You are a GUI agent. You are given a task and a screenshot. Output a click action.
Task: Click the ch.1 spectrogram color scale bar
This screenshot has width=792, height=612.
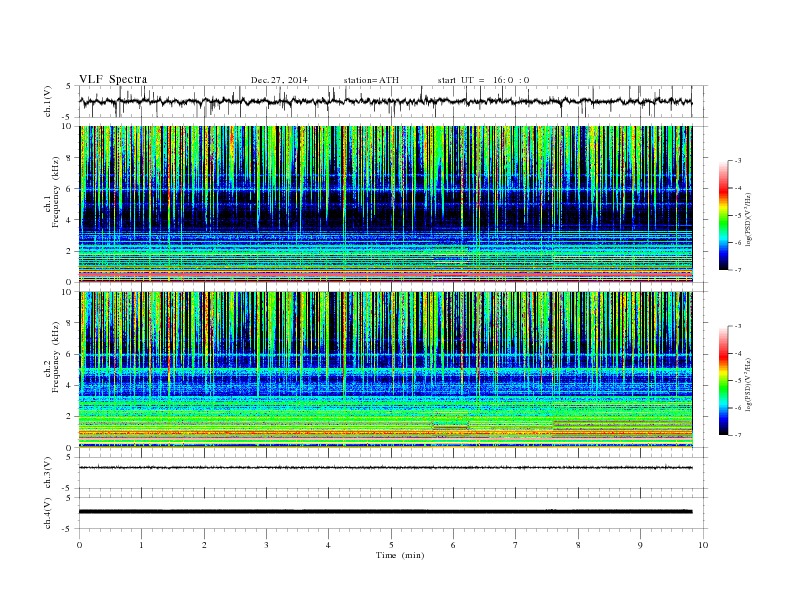point(723,216)
